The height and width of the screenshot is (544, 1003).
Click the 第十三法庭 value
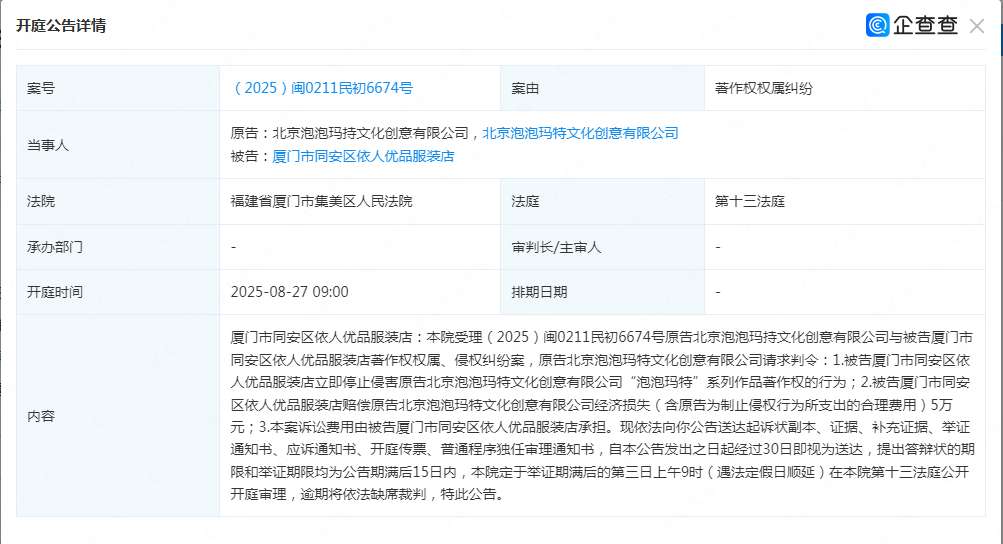pyautogui.click(x=750, y=202)
